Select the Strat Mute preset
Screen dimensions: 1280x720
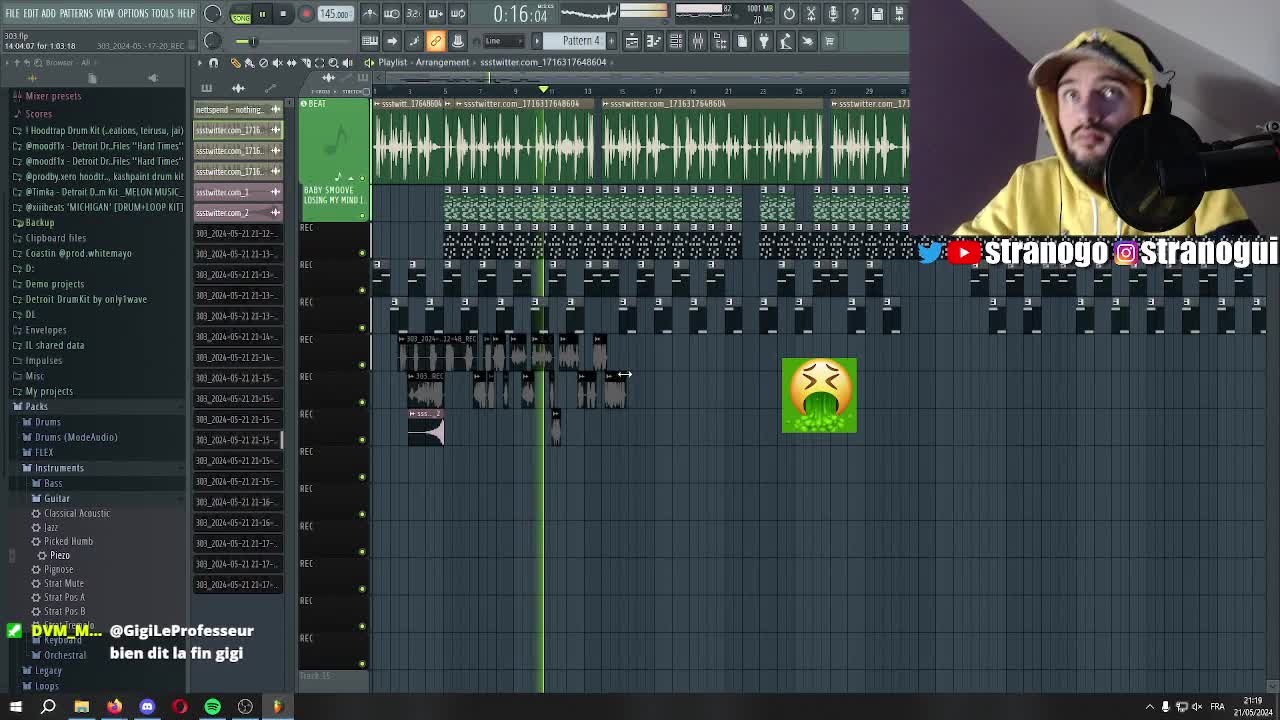[x=63, y=583]
